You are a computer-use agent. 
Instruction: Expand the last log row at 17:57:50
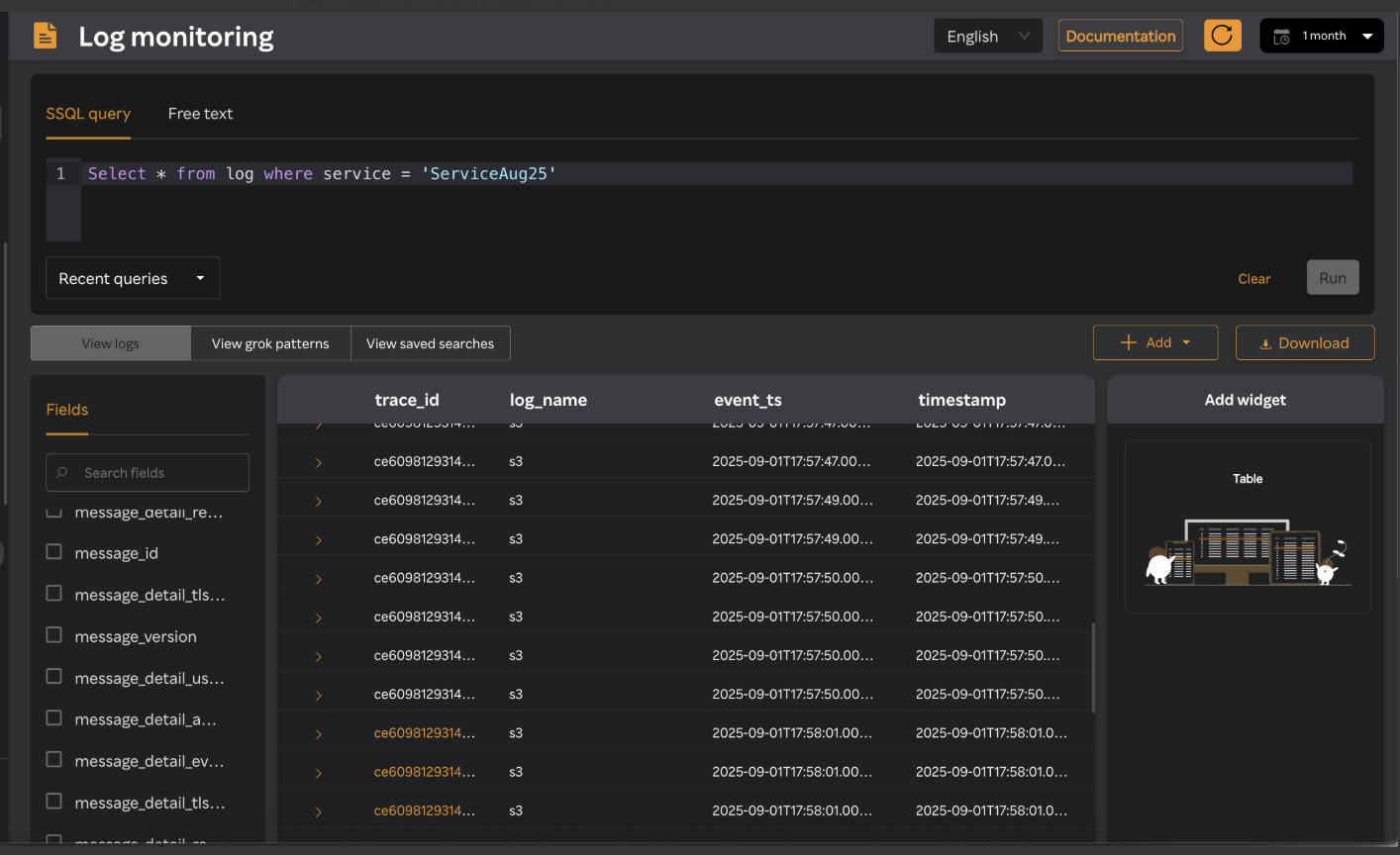pos(318,696)
